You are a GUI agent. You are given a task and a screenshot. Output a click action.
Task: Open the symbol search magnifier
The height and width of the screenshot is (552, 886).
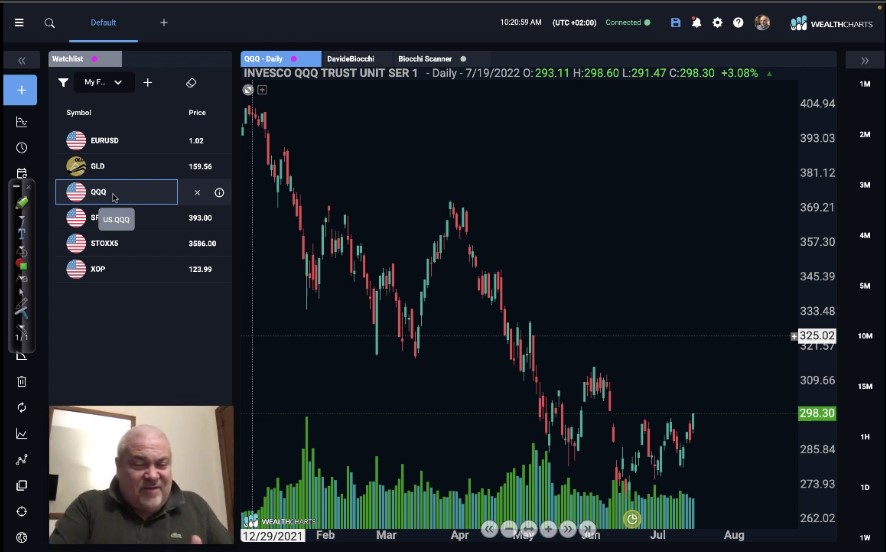(x=50, y=23)
